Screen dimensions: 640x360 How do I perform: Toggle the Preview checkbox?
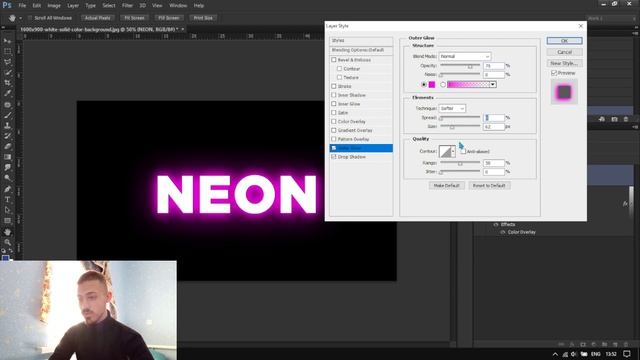pos(554,73)
